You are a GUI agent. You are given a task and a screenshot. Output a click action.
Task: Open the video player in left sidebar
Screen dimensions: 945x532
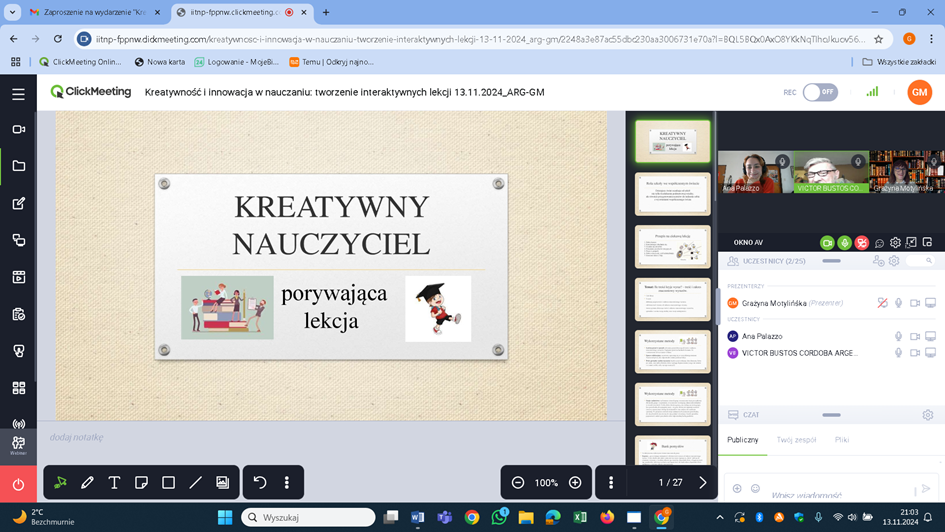18,277
